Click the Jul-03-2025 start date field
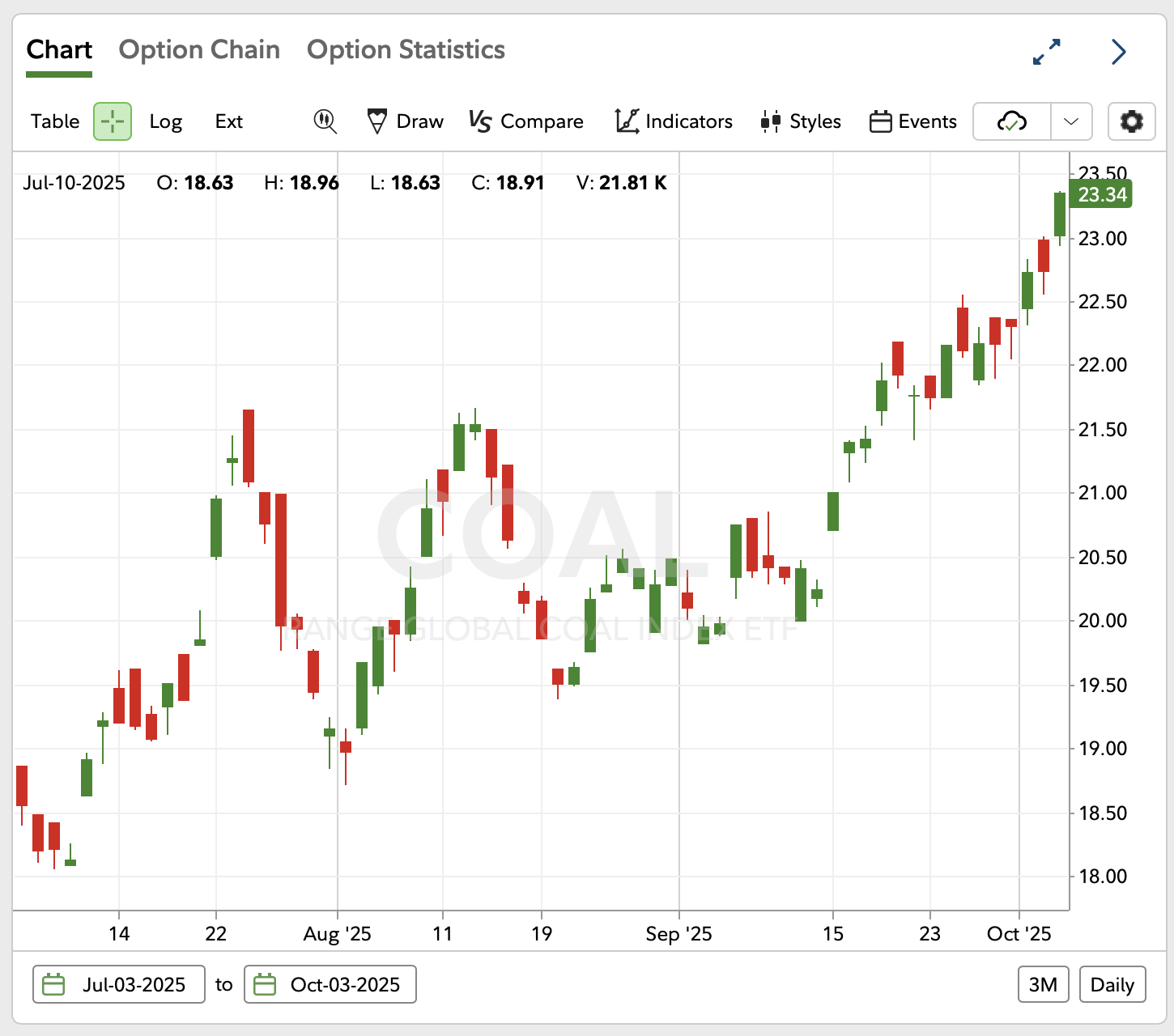Viewport: 1174px width, 1036px height. point(119,984)
